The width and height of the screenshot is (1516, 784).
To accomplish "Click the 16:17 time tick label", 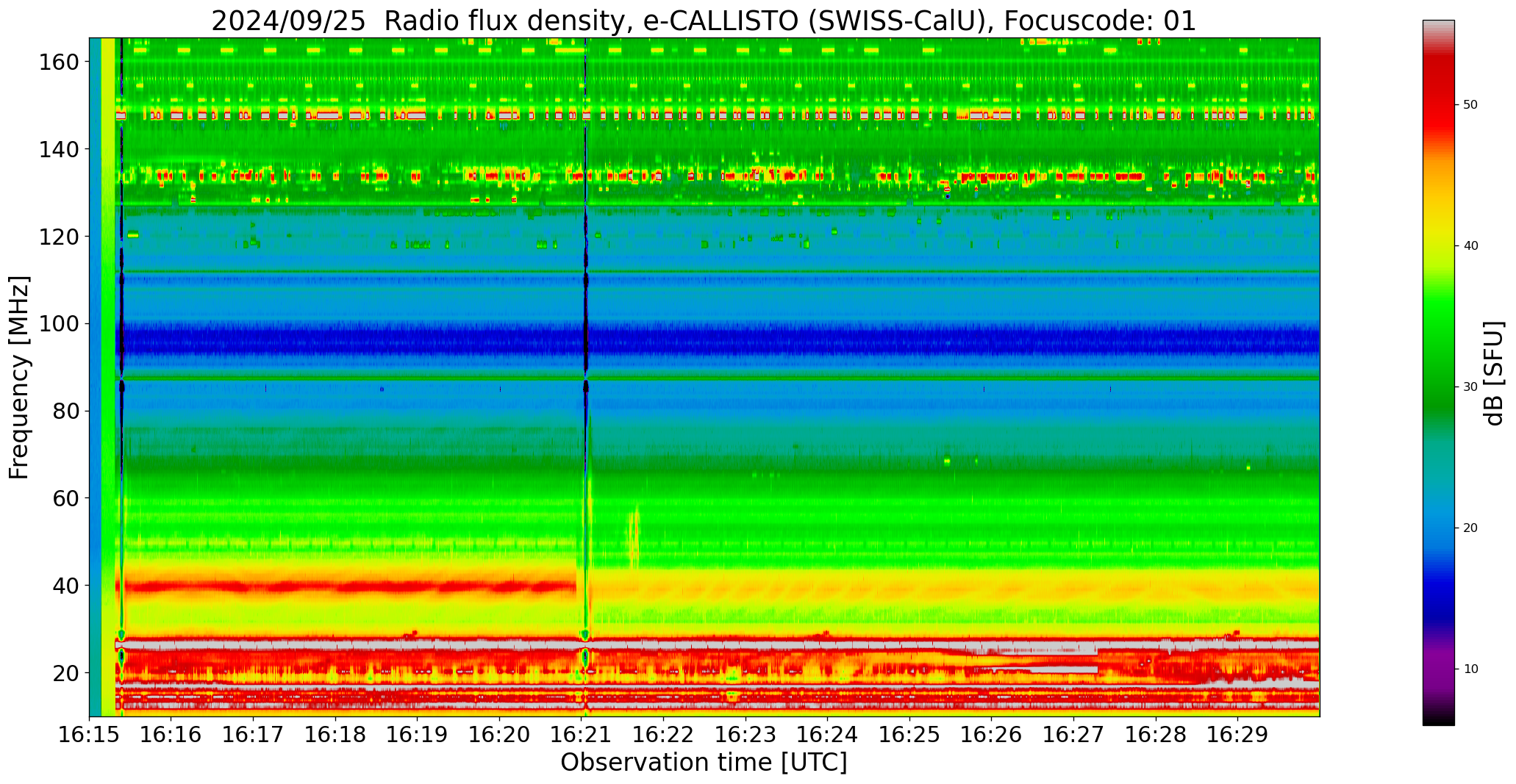I will click(254, 735).
